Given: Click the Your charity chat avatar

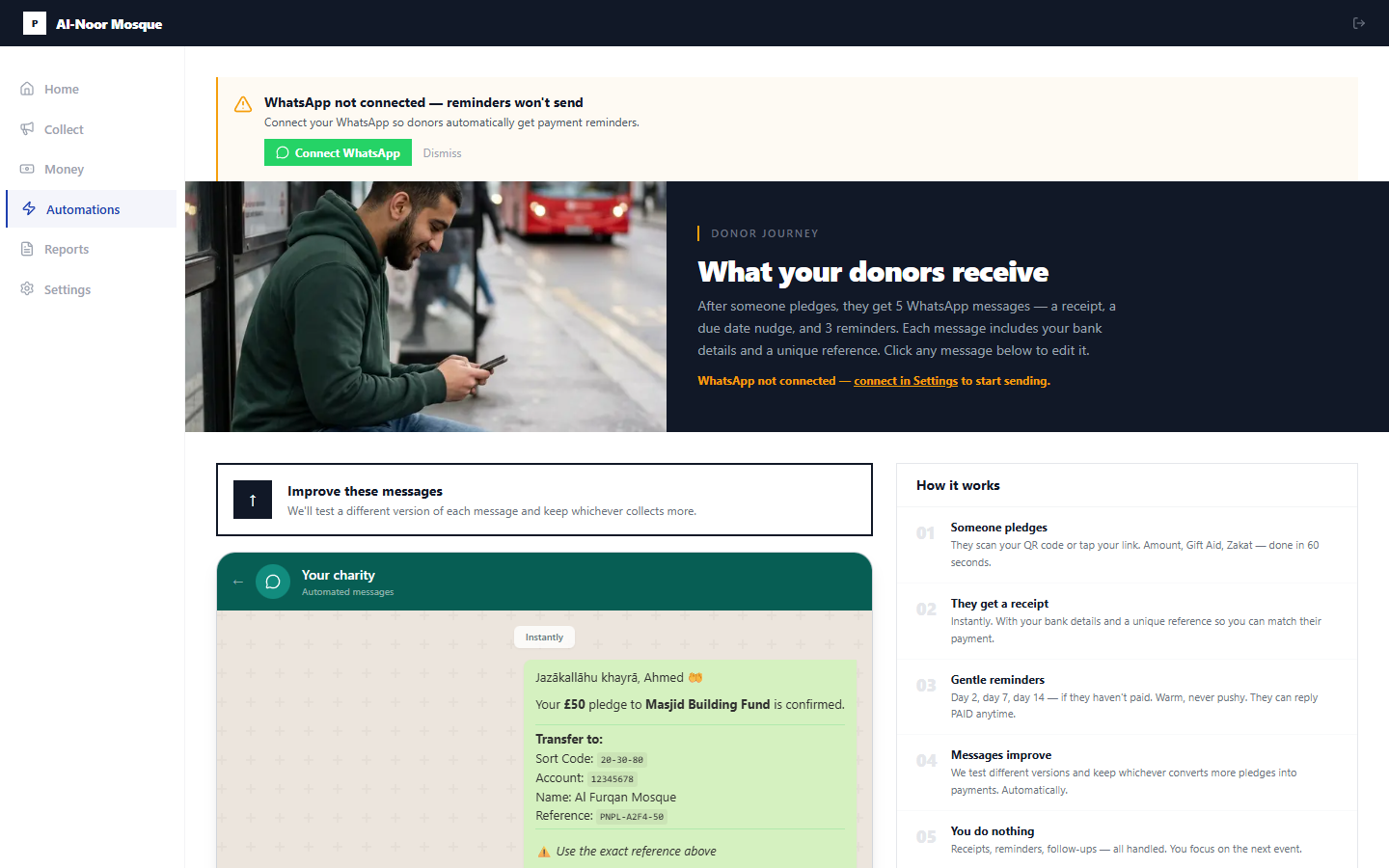Looking at the screenshot, I should click(273, 582).
